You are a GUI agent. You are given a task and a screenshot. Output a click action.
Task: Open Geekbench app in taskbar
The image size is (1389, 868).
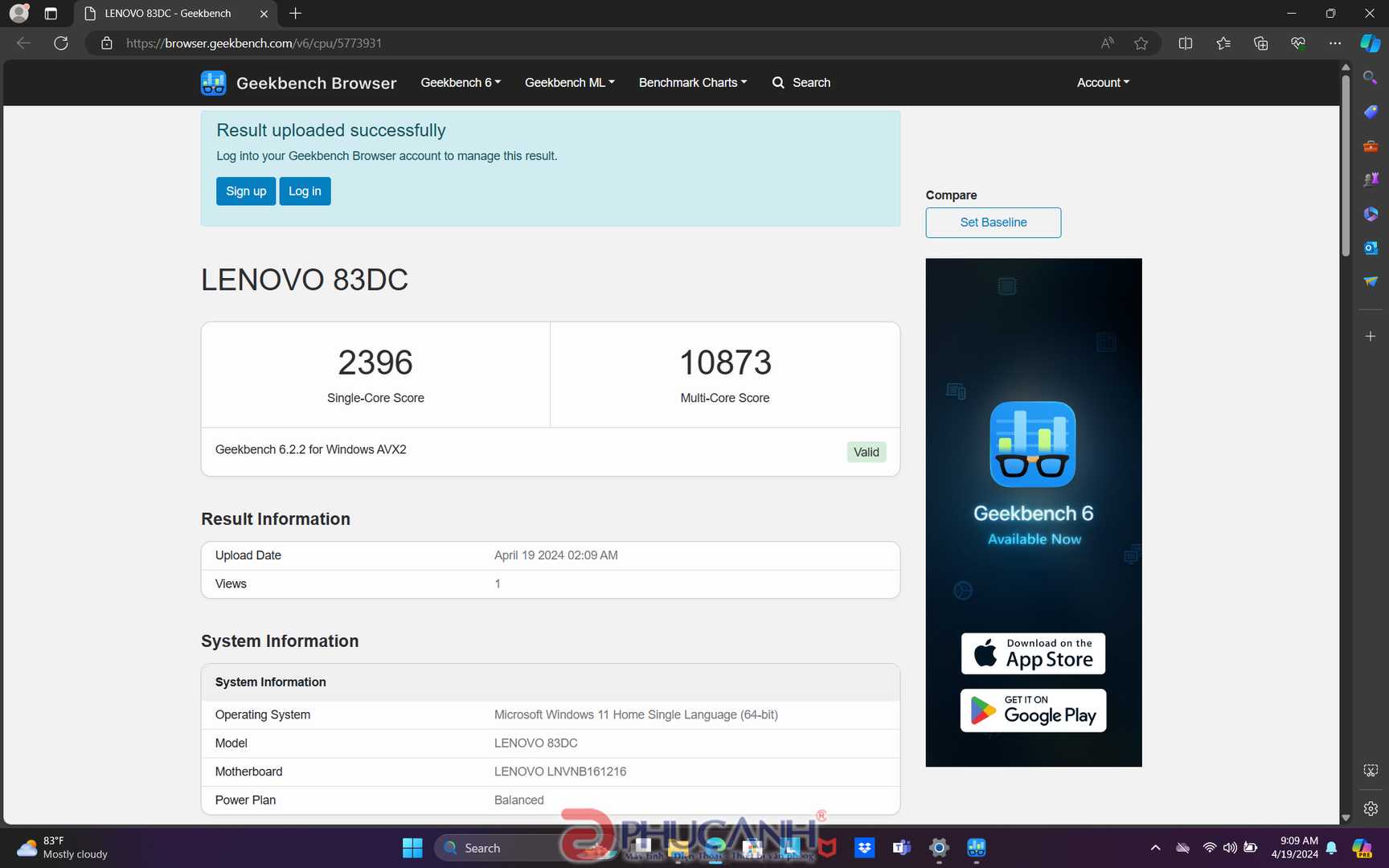976,848
